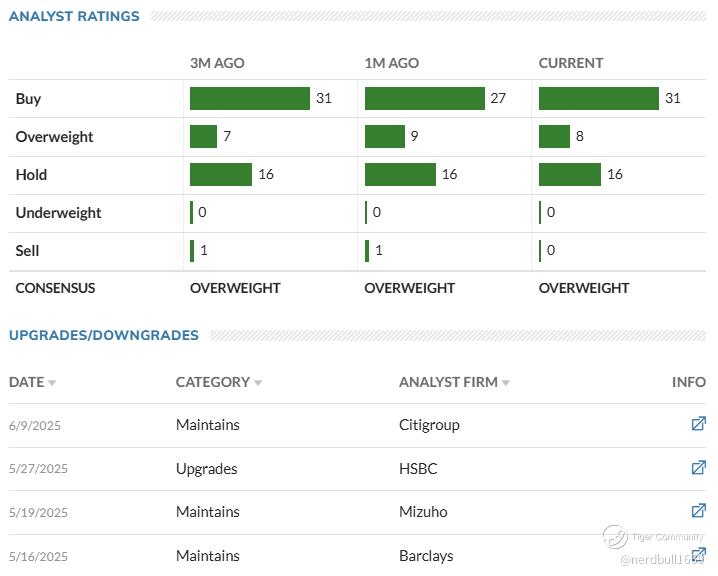Sort by Analyst Firm column arrow
This screenshot has width=718, height=576.
[x=506, y=383]
